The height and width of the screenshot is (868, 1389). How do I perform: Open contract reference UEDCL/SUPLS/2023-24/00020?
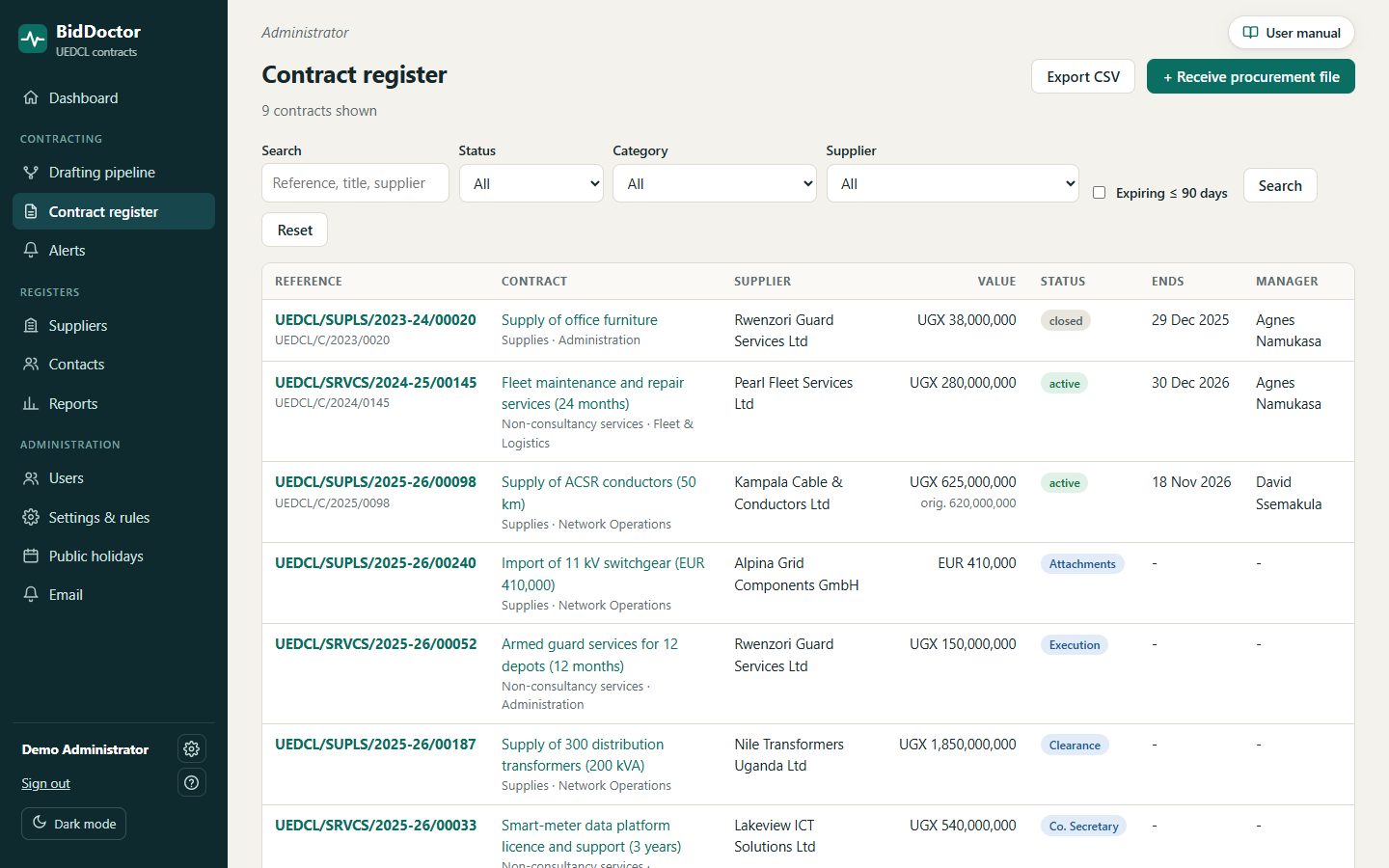[375, 319]
